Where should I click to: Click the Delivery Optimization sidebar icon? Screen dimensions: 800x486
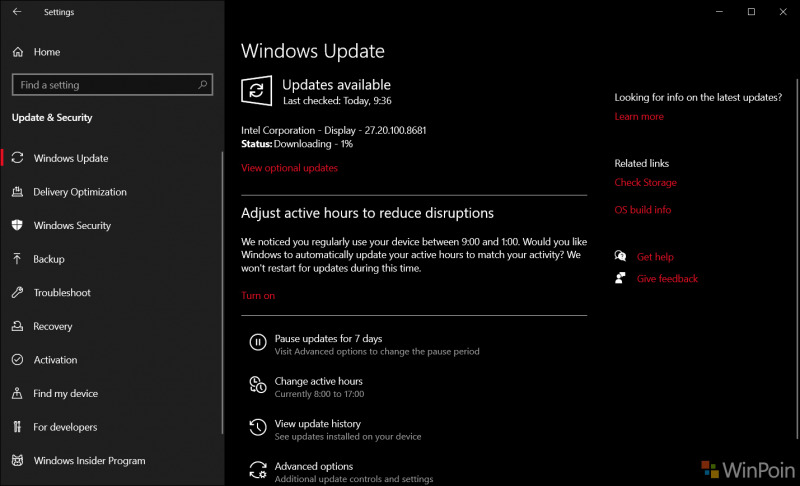coord(17,192)
